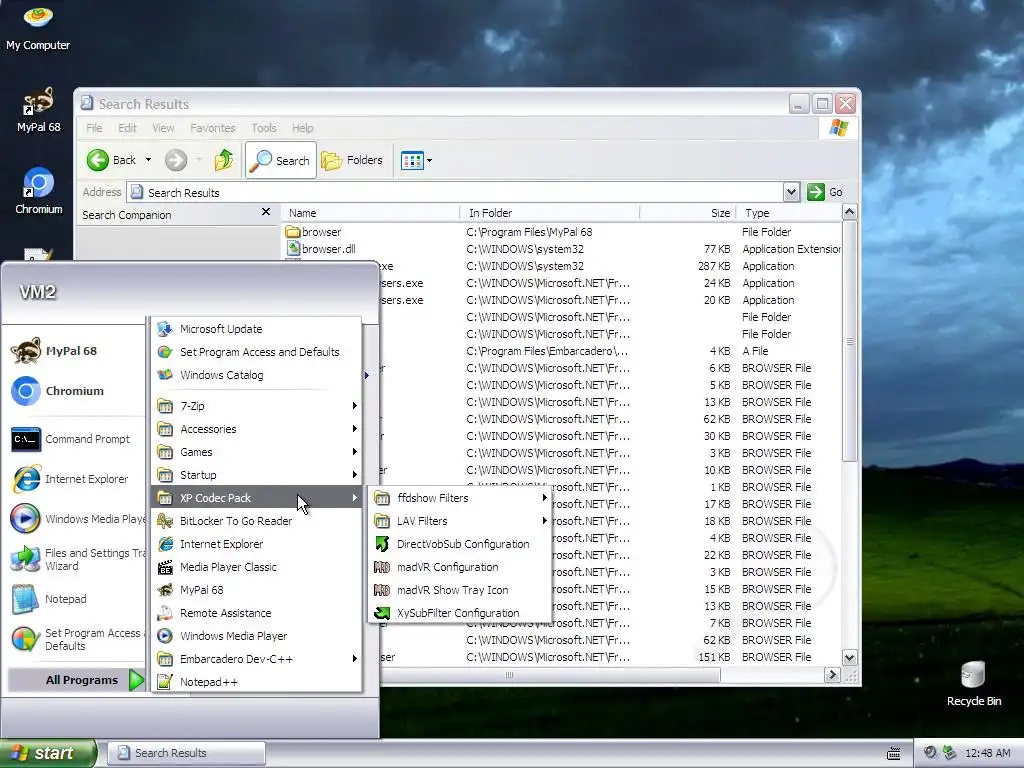Screen dimensions: 1024x768
Task: Open Windows Catalog
Action: point(257,375)
